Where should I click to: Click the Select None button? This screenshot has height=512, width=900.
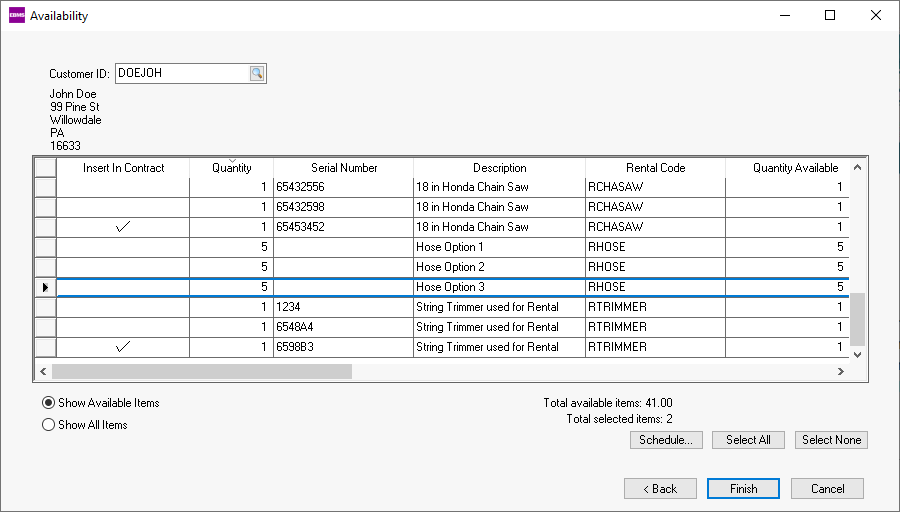831,440
